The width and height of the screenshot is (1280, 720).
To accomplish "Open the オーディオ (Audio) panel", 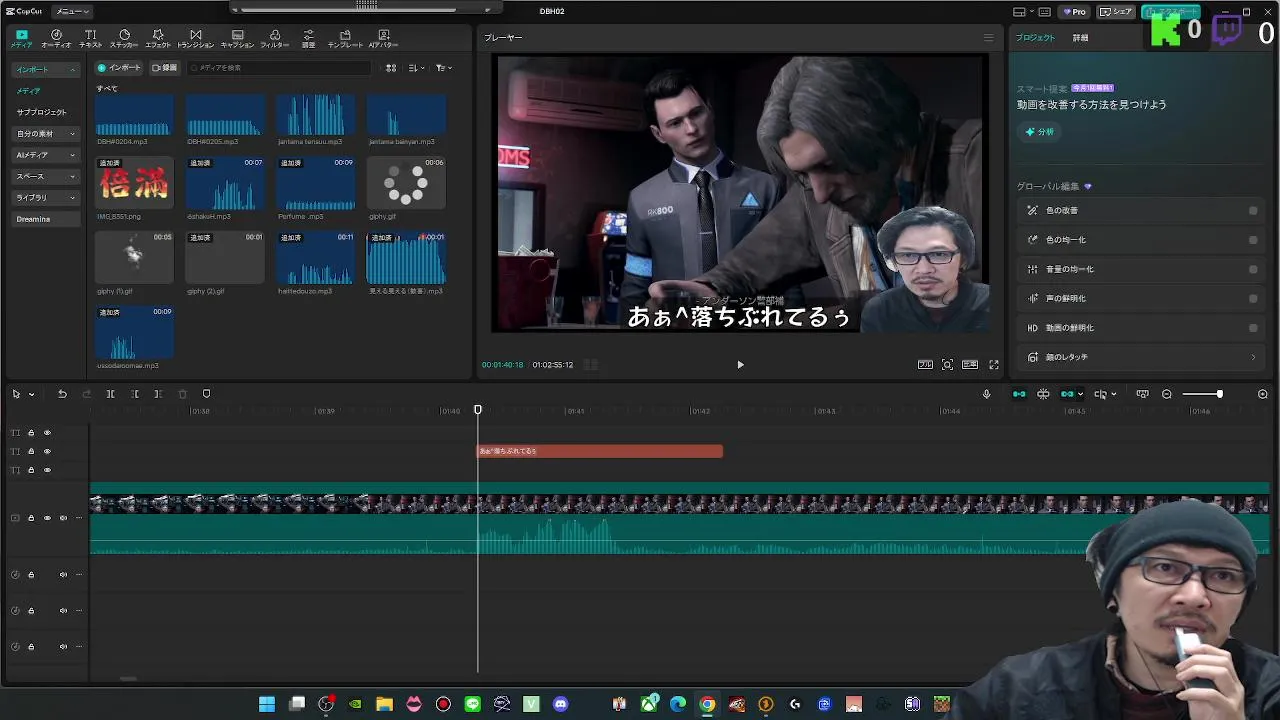I will pos(56,38).
